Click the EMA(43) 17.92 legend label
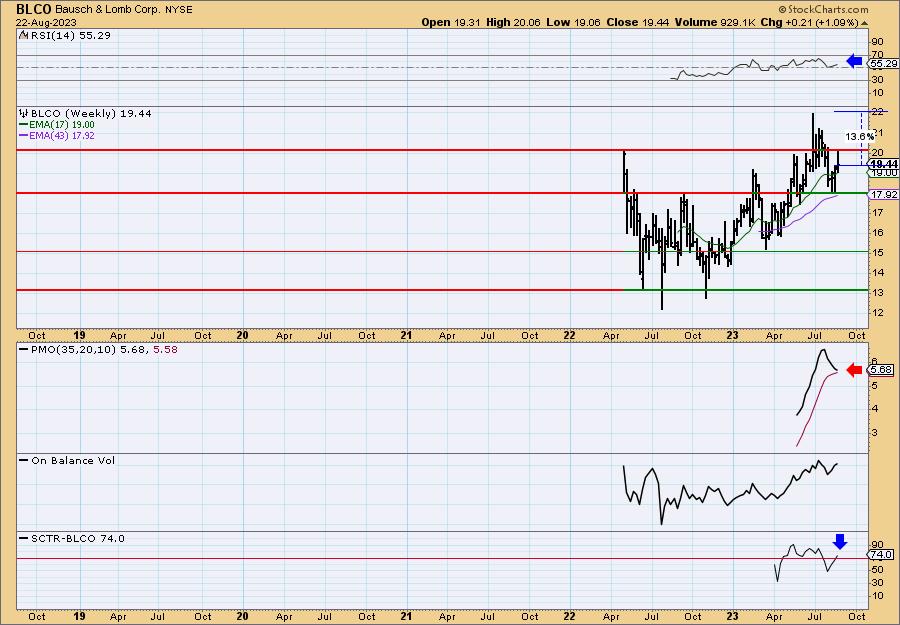 pos(62,135)
